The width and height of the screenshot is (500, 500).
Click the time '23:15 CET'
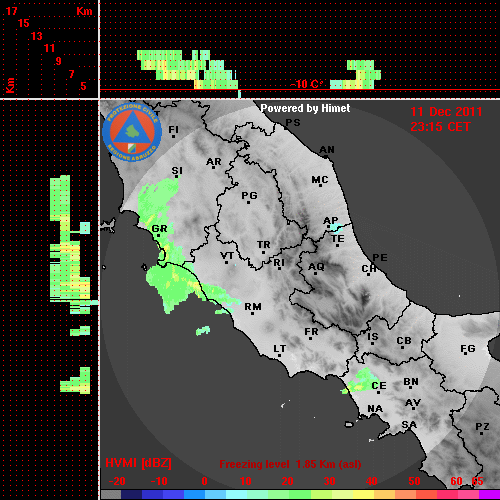(440, 127)
